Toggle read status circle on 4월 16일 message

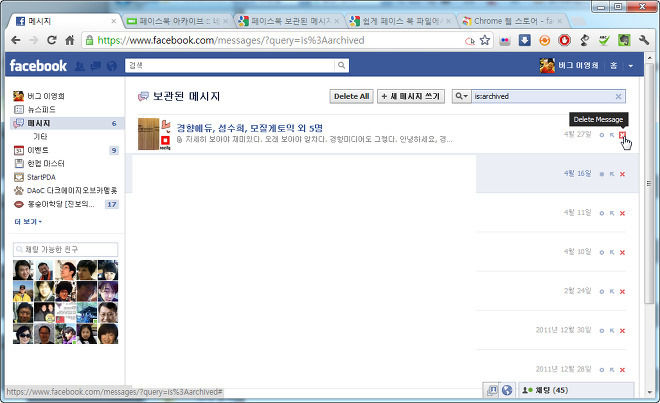point(601,174)
